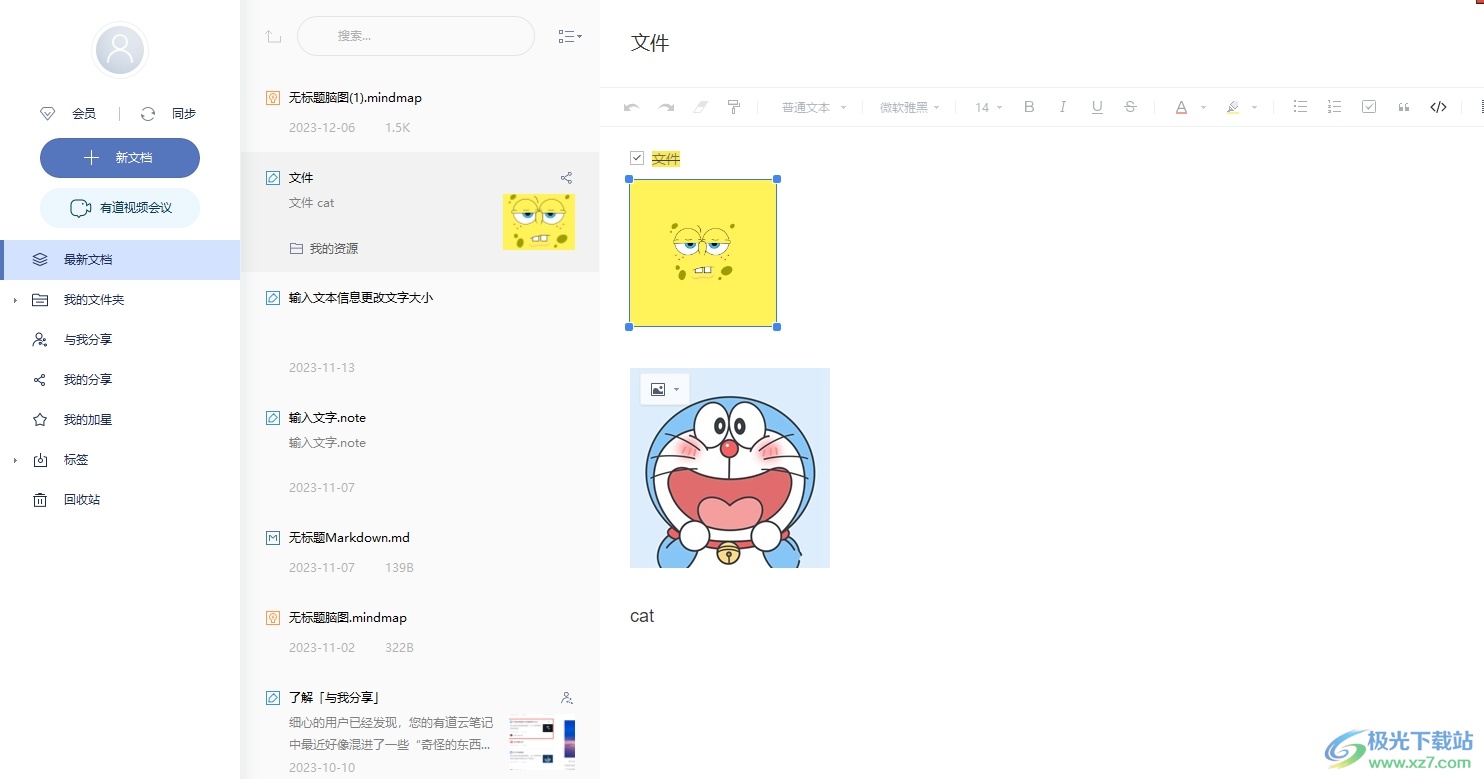Open image options dropdown on Doraemon picture

click(x=665, y=389)
